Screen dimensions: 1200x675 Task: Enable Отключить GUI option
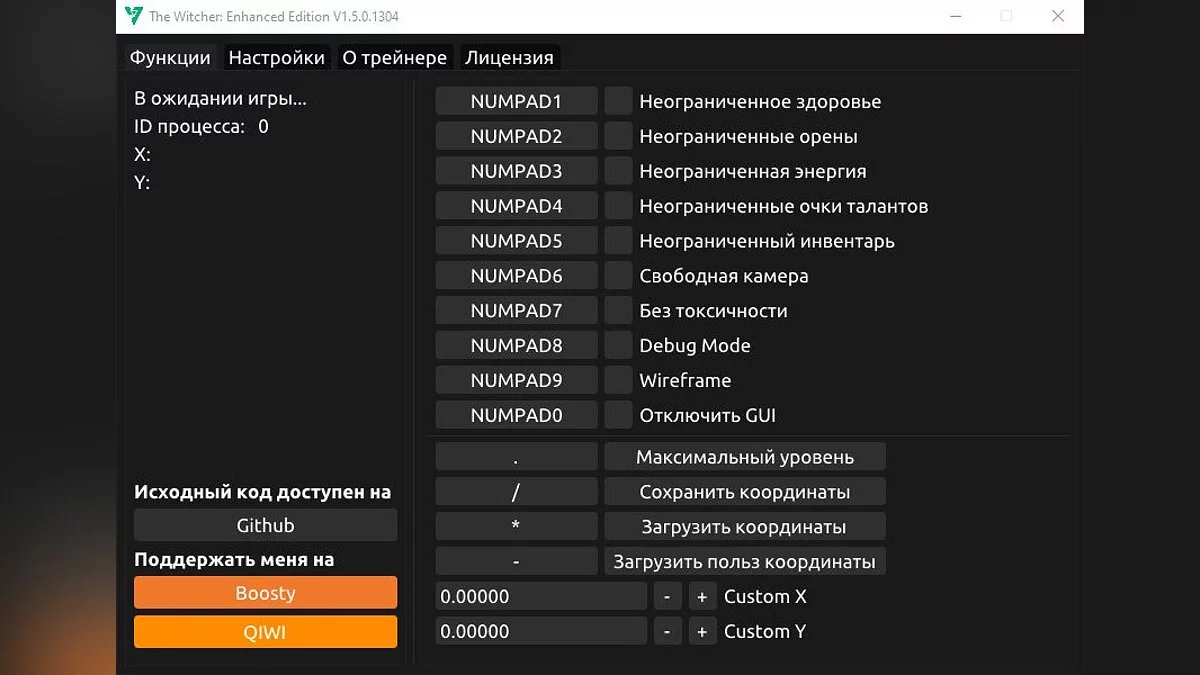[x=617, y=414]
